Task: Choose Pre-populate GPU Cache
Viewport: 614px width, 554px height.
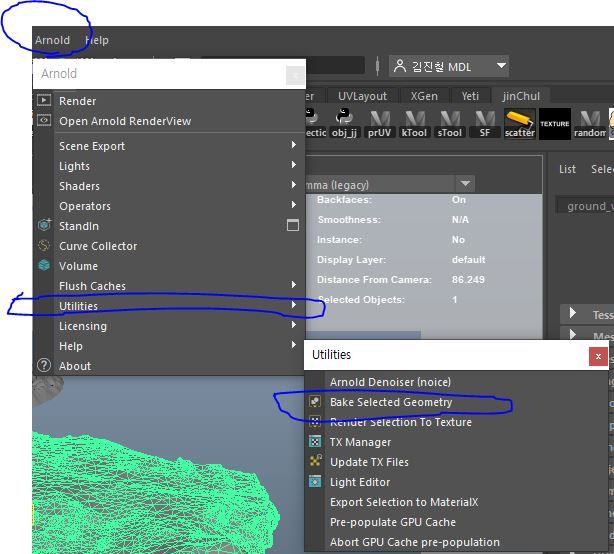Action: [x=393, y=522]
